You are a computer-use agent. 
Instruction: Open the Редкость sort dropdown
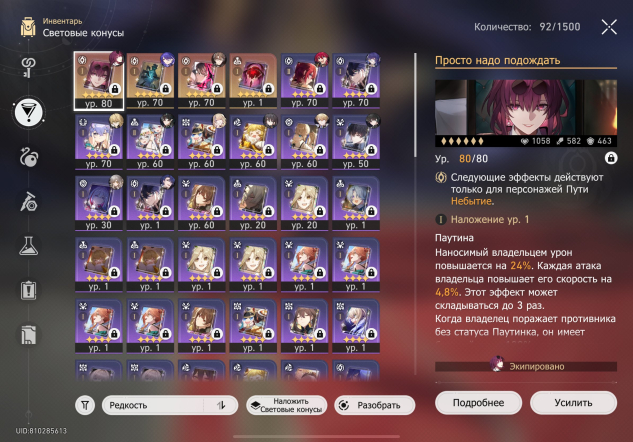coord(153,405)
